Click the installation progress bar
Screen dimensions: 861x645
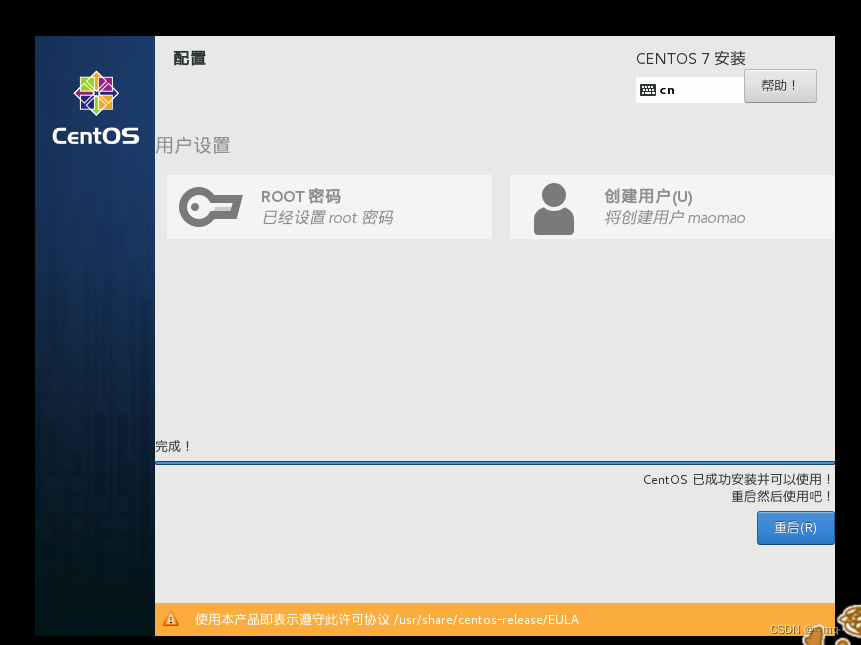click(495, 463)
